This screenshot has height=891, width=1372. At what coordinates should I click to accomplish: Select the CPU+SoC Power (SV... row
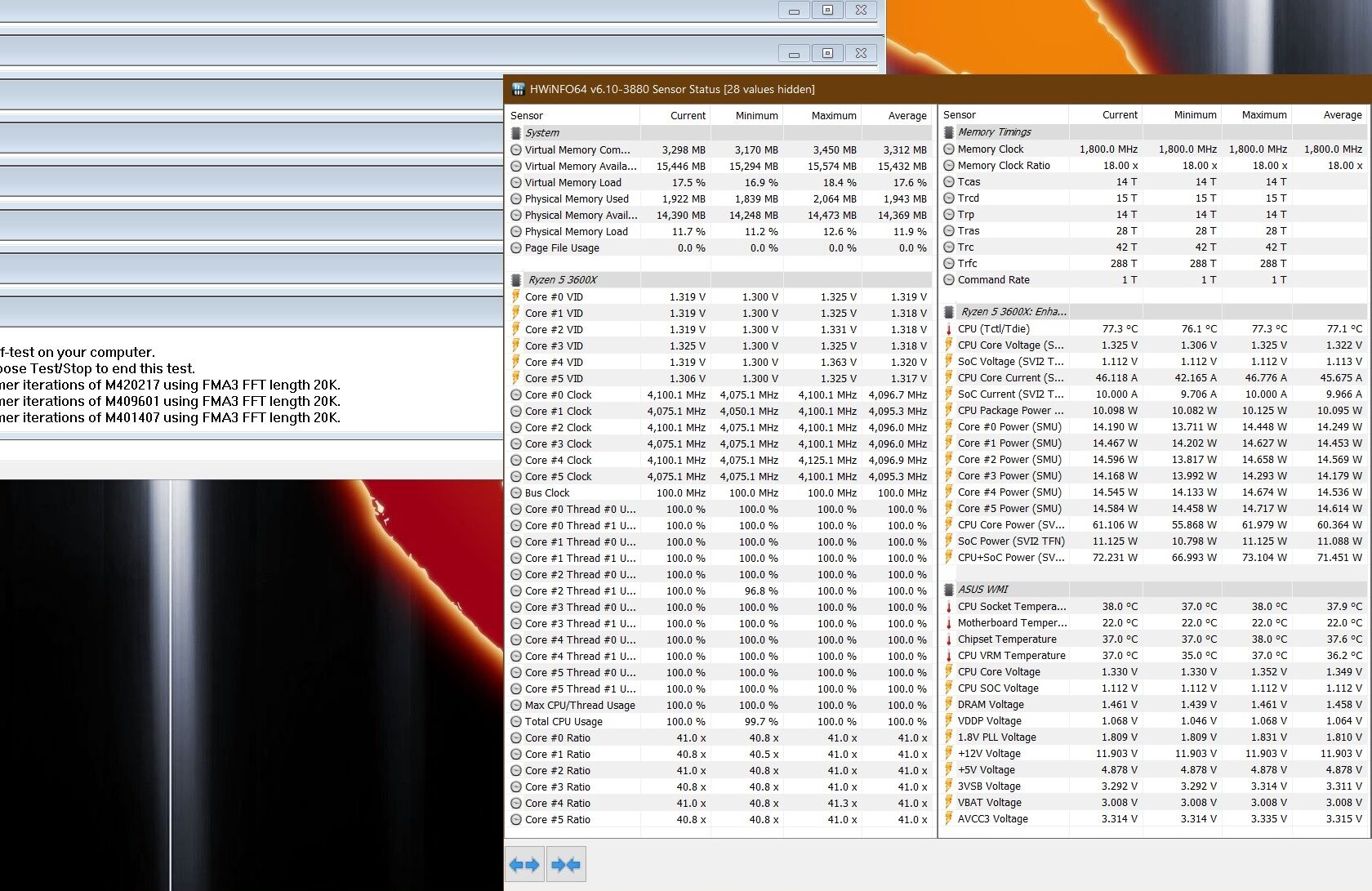coord(1153,557)
